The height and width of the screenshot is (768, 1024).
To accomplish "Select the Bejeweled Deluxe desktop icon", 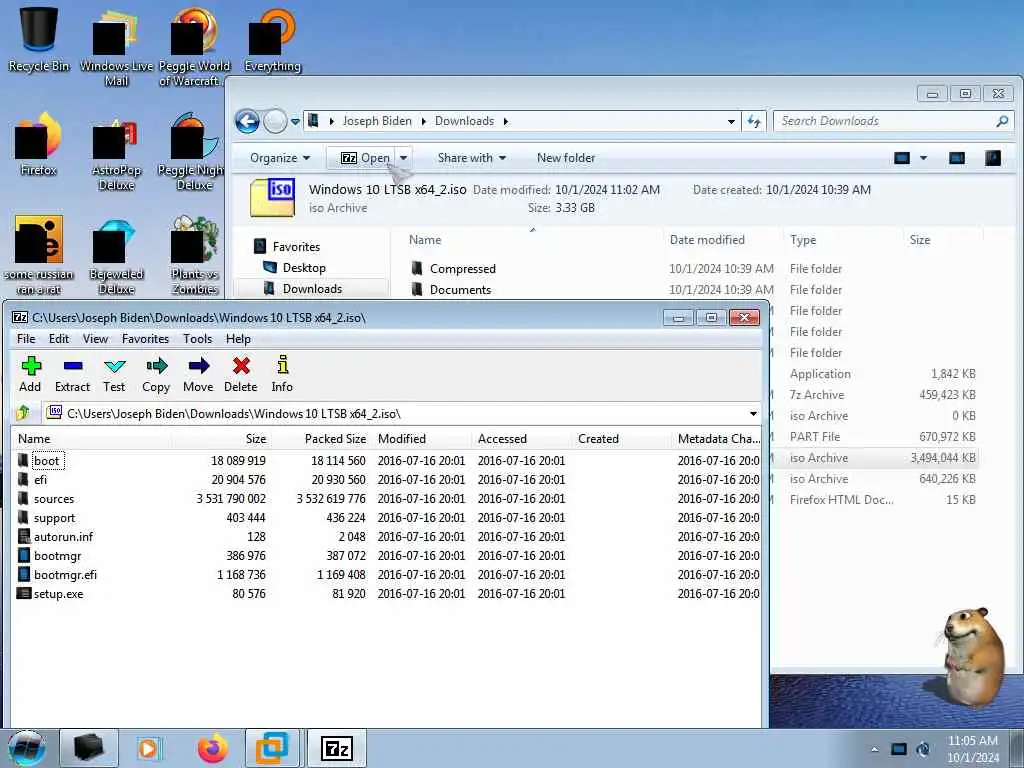I will 116,257.
